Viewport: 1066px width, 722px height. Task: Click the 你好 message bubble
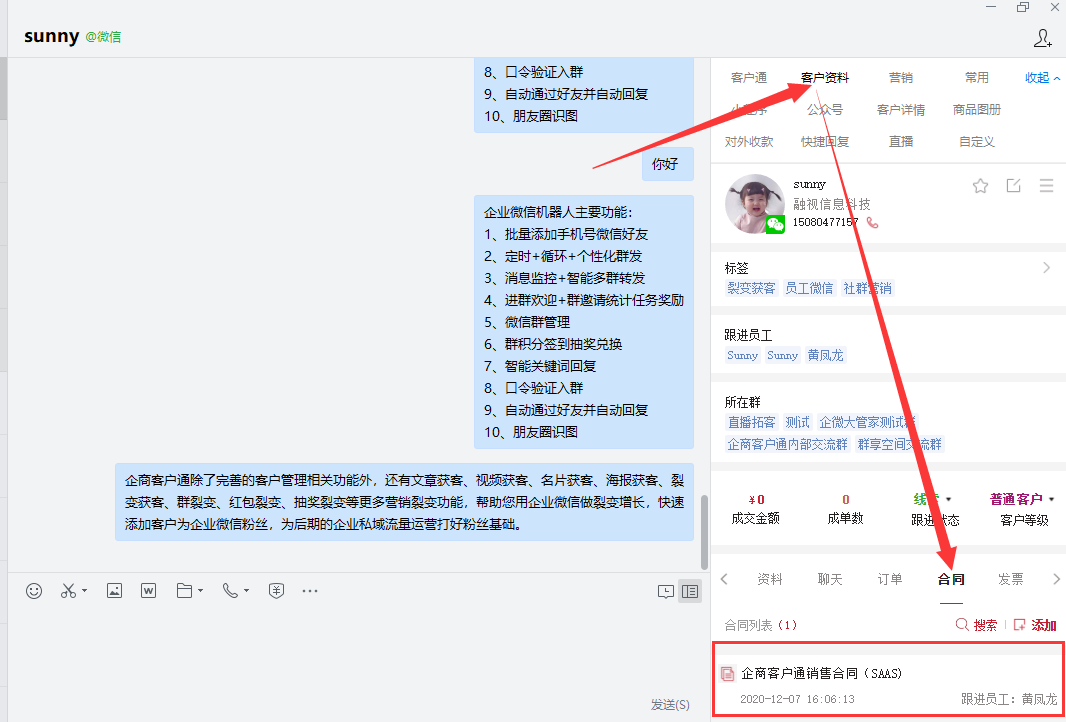coord(666,164)
